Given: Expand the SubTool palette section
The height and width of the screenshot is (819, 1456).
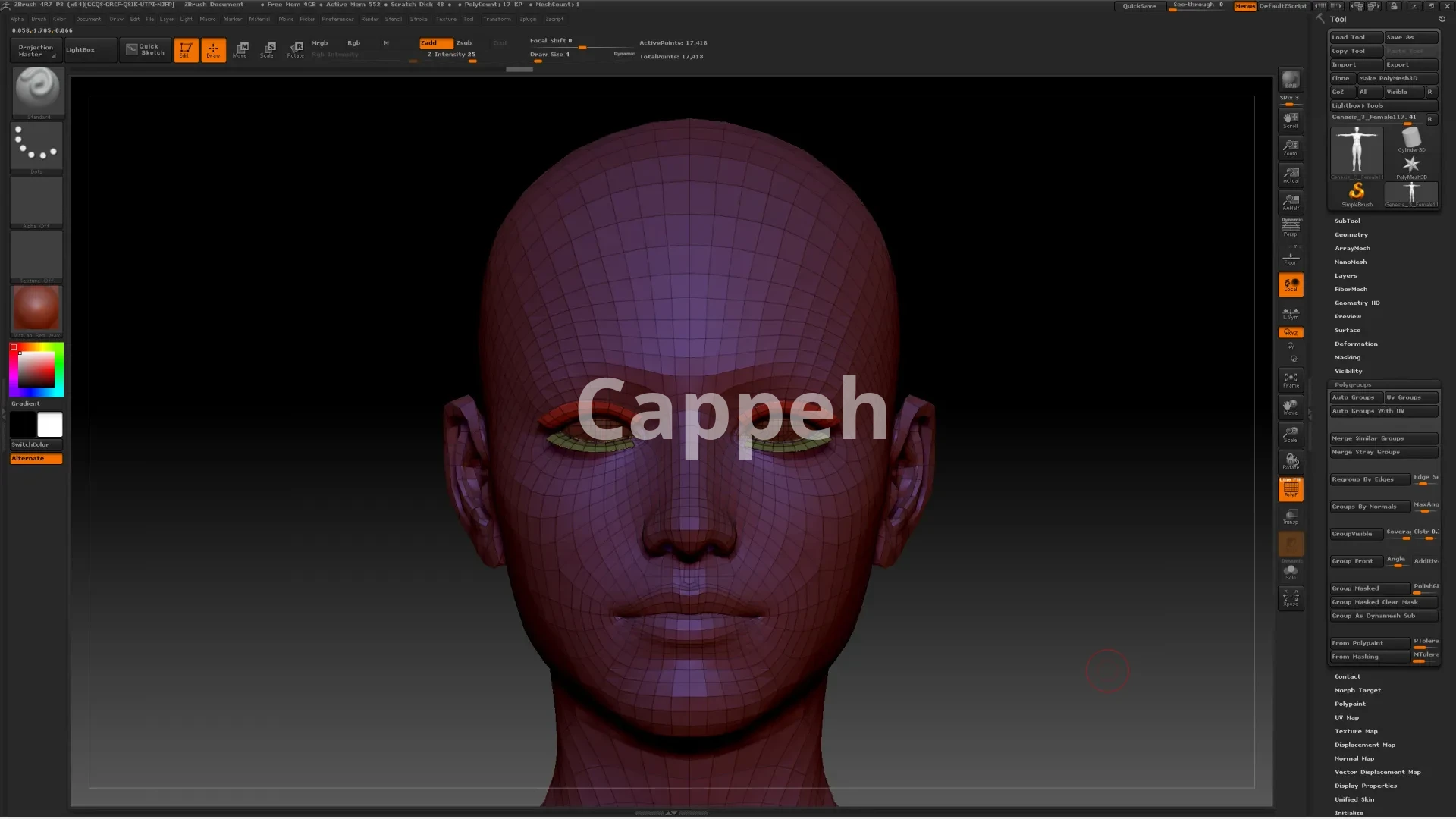Looking at the screenshot, I should (x=1348, y=221).
